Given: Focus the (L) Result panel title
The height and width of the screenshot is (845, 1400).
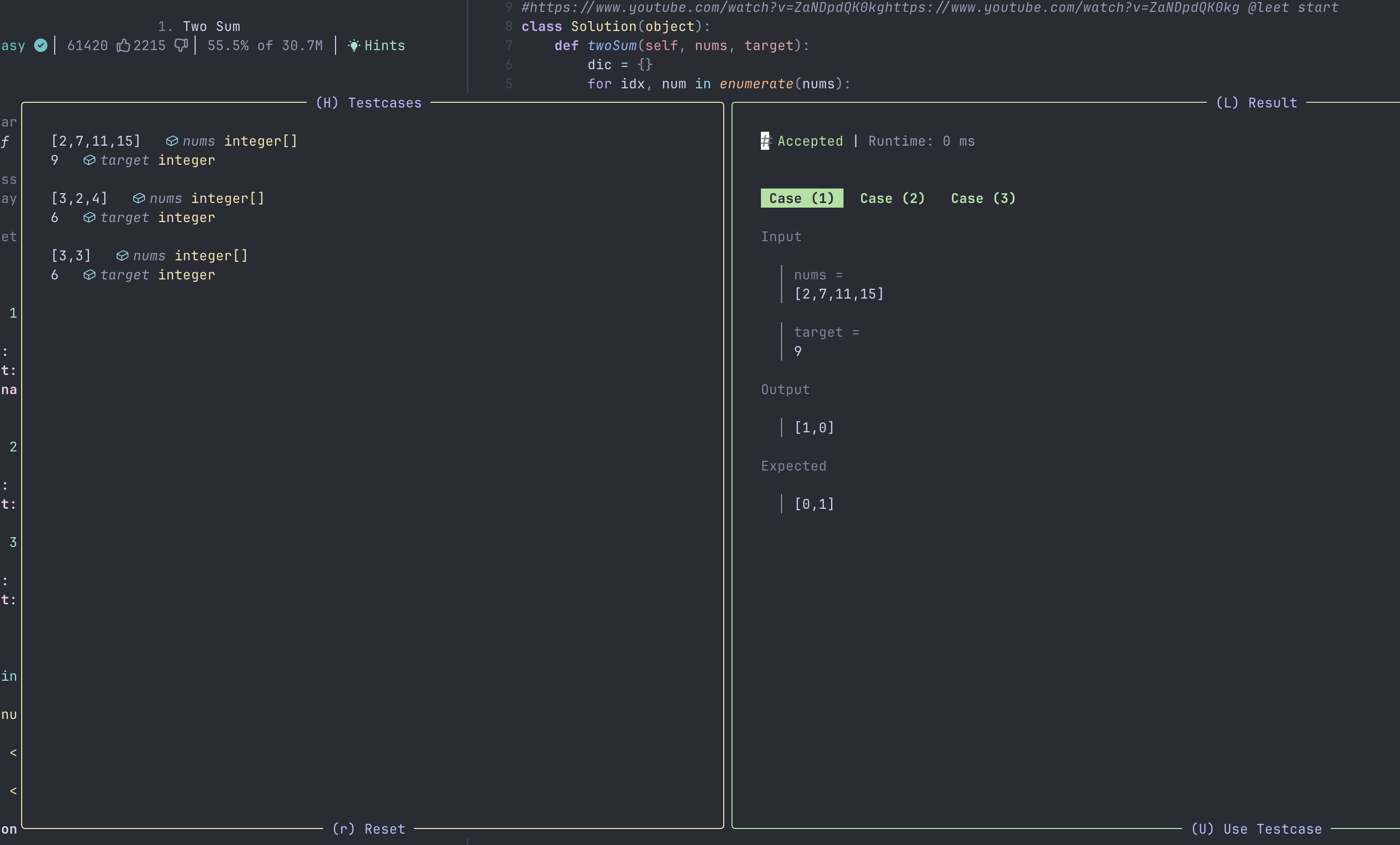Looking at the screenshot, I should pyautogui.click(x=1256, y=103).
